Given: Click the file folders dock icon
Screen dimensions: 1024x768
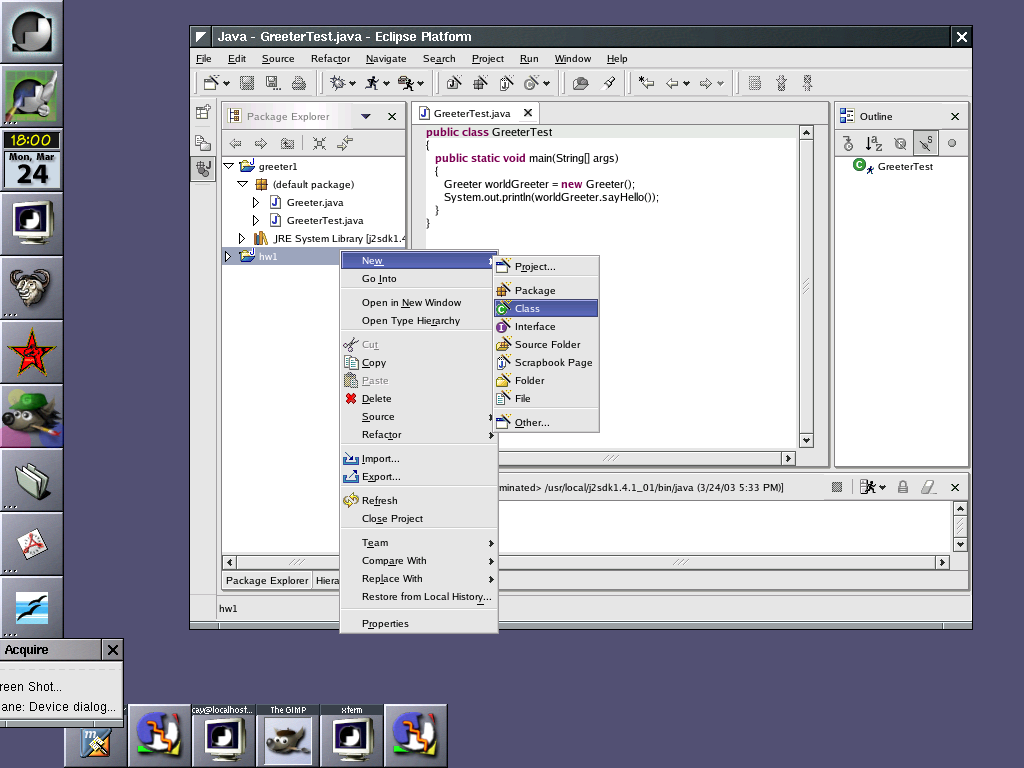Looking at the screenshot, I should click(31, 480).
